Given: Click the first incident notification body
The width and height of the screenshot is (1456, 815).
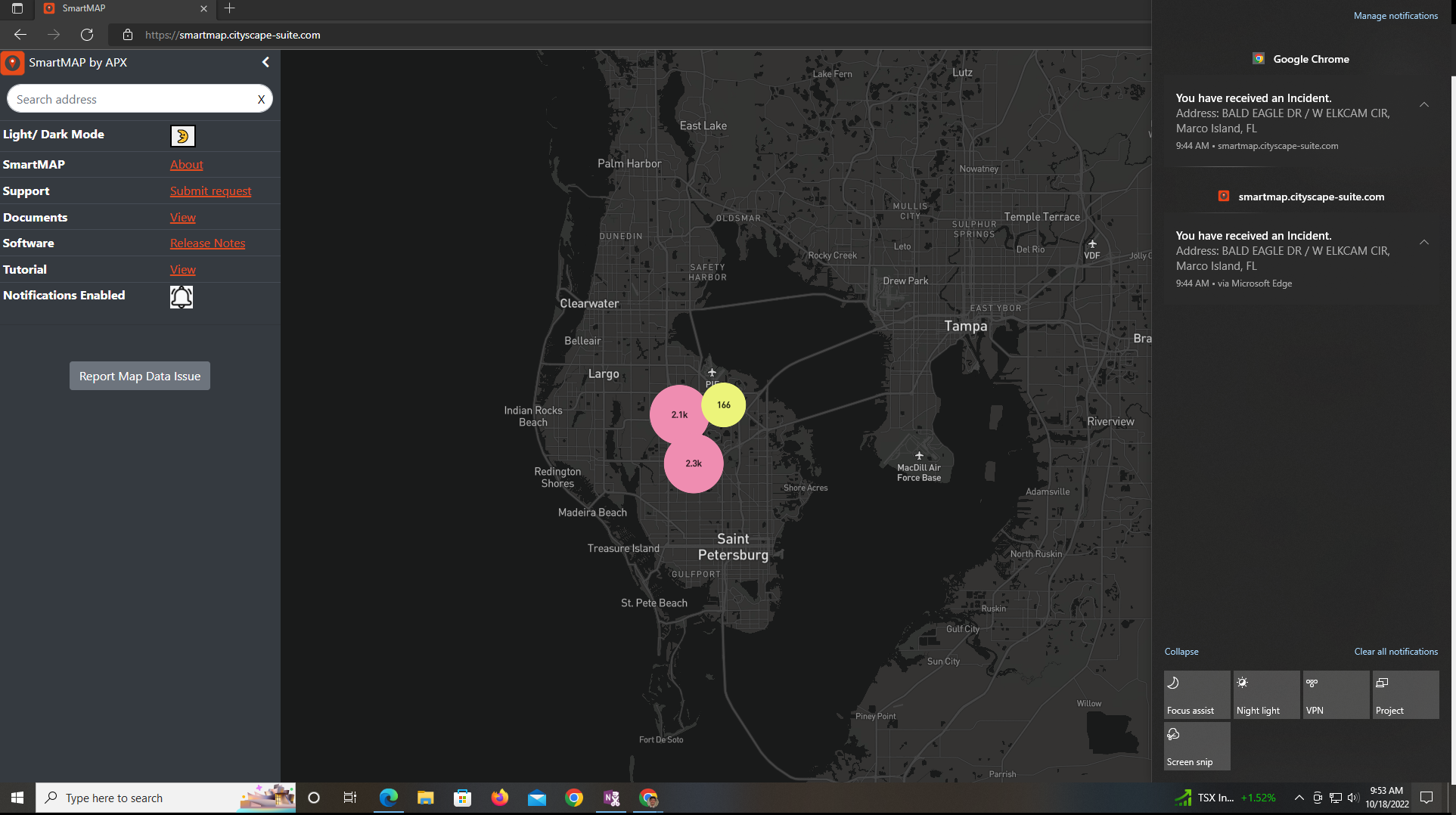Looking at the screenshot, I should click(x=1299, y=121).
